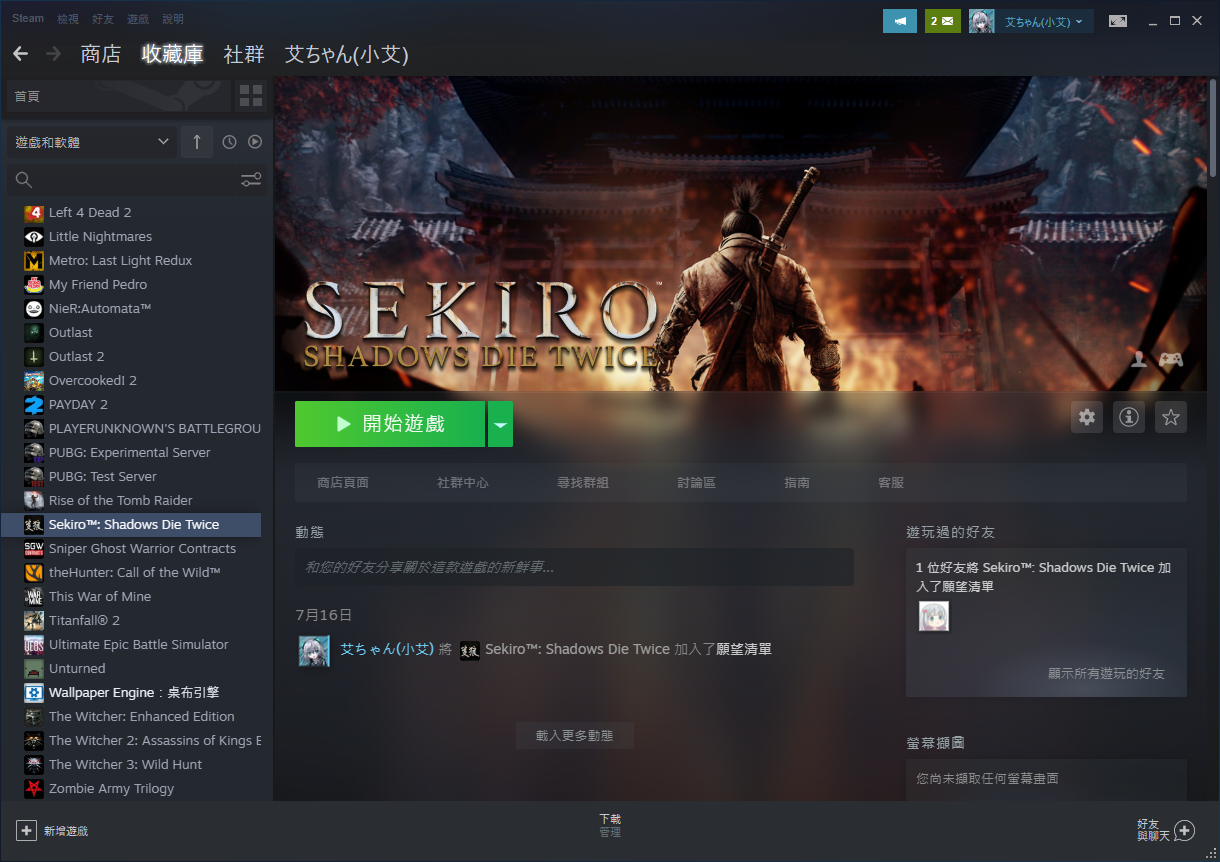The width and height of the screenshot is (1220, 862).
Task: Click PAYDAY 2 game icon
Action: pyautogui.click(x=34, y=405)
